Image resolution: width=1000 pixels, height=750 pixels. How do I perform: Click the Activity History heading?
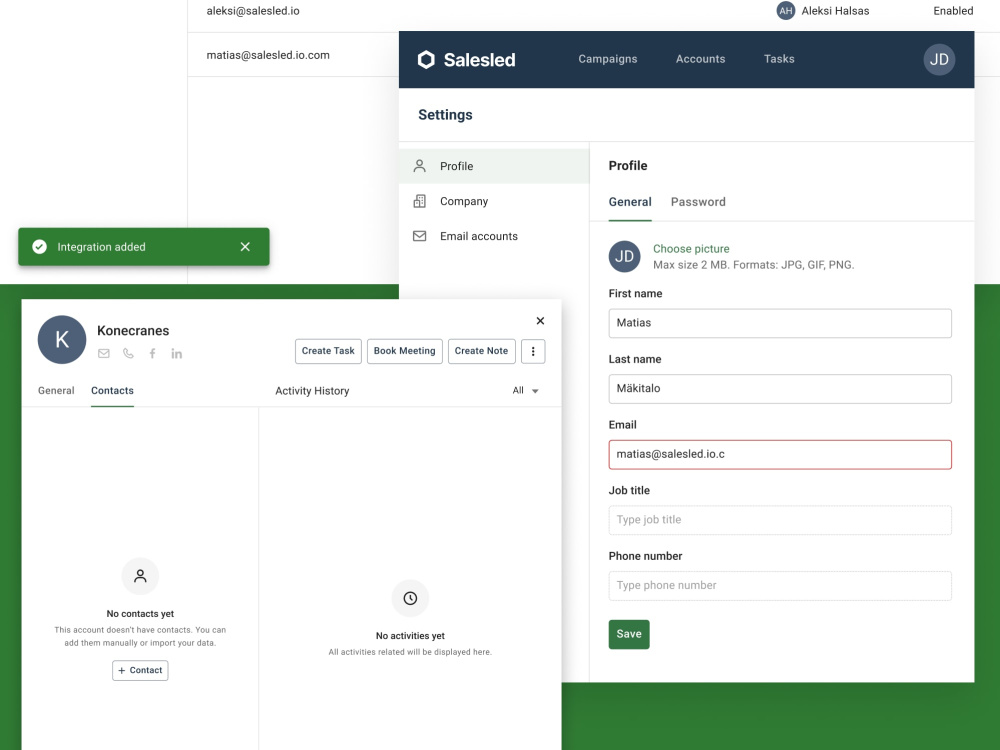(312, 391)
